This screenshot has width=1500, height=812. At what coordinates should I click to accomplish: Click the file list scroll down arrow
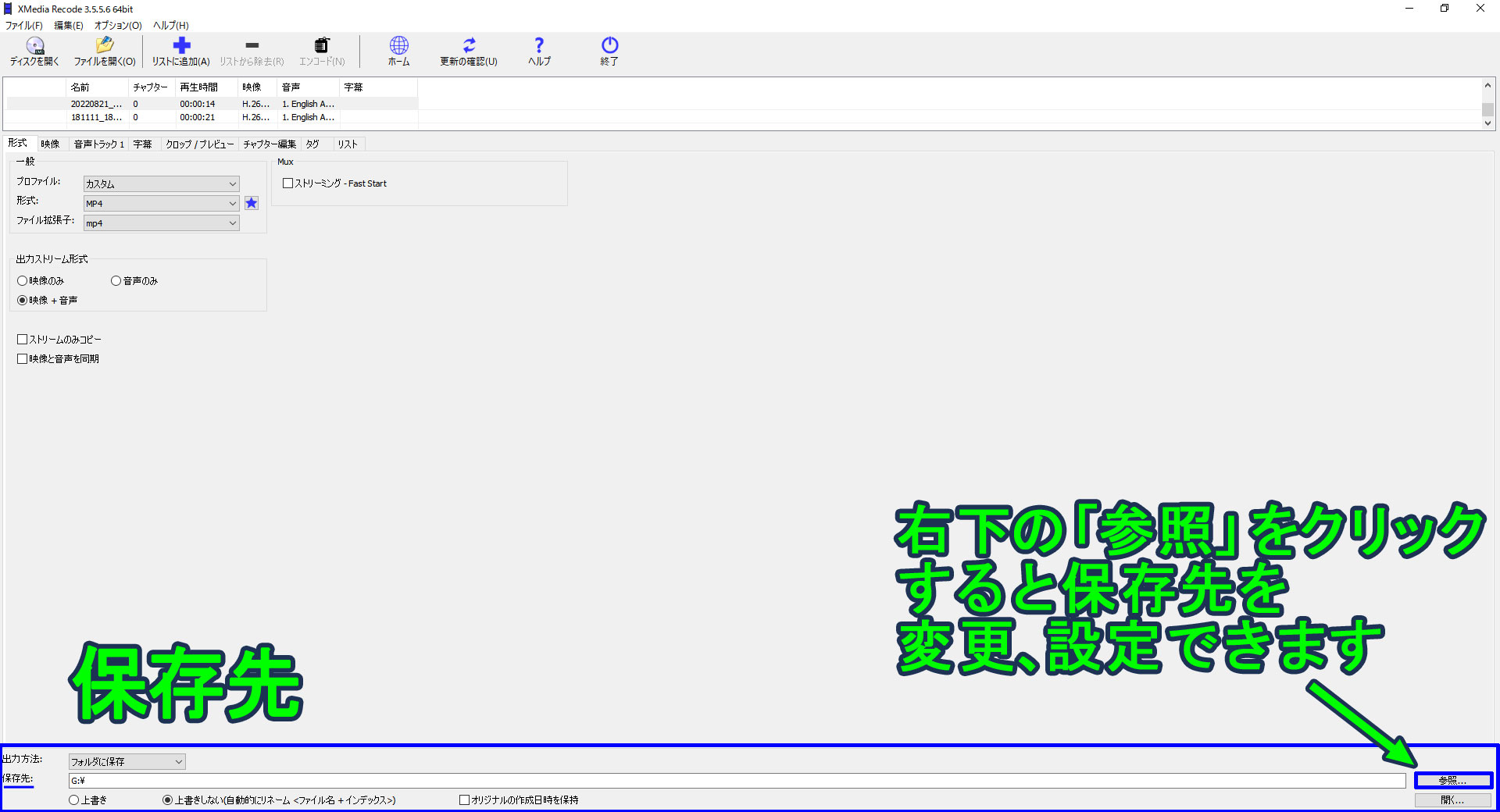tap(1487, 123)
